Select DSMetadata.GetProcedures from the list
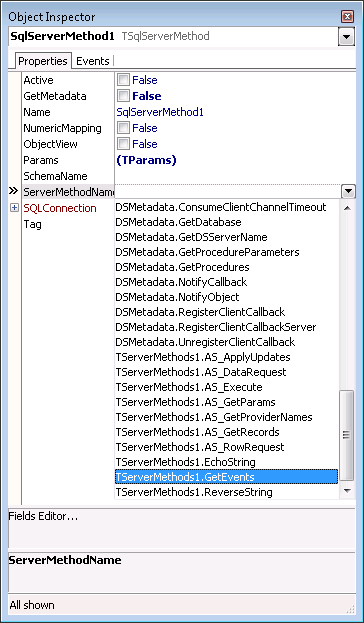This screenshot has height=623, width=364. coord(226,267)
